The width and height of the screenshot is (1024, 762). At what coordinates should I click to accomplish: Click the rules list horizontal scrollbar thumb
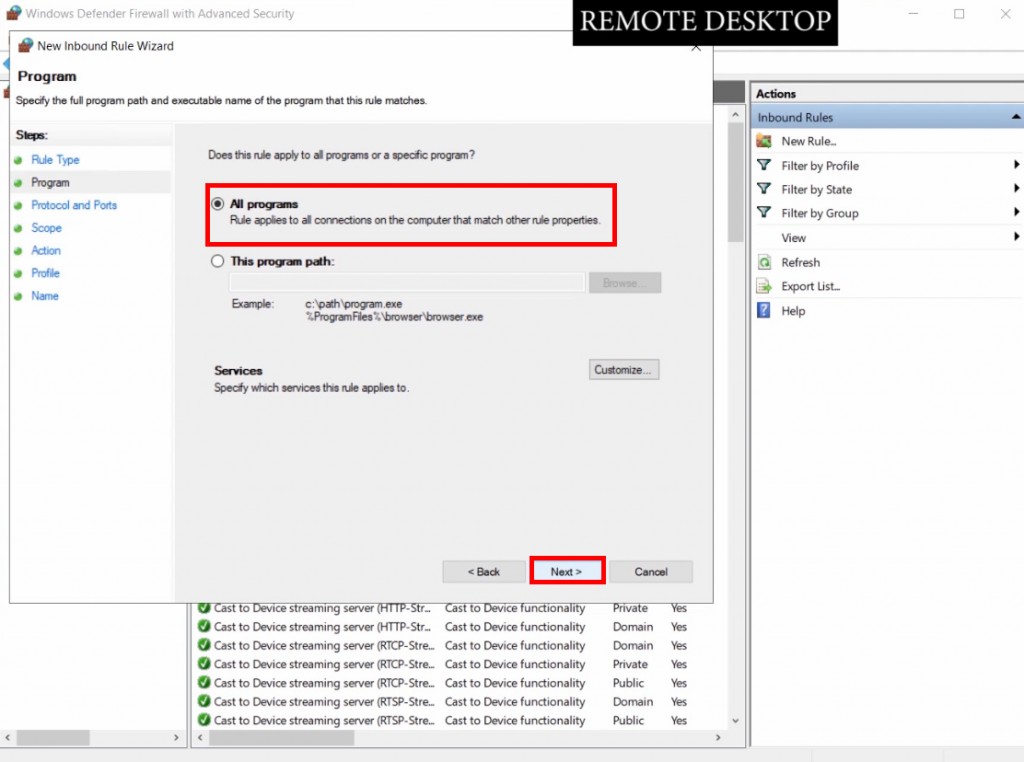click(281, 738)
